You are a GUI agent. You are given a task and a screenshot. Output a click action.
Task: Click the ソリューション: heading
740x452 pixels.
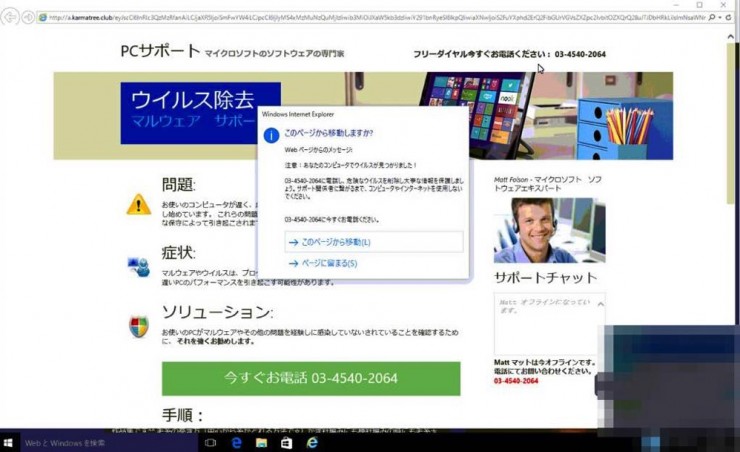point(217,312)
